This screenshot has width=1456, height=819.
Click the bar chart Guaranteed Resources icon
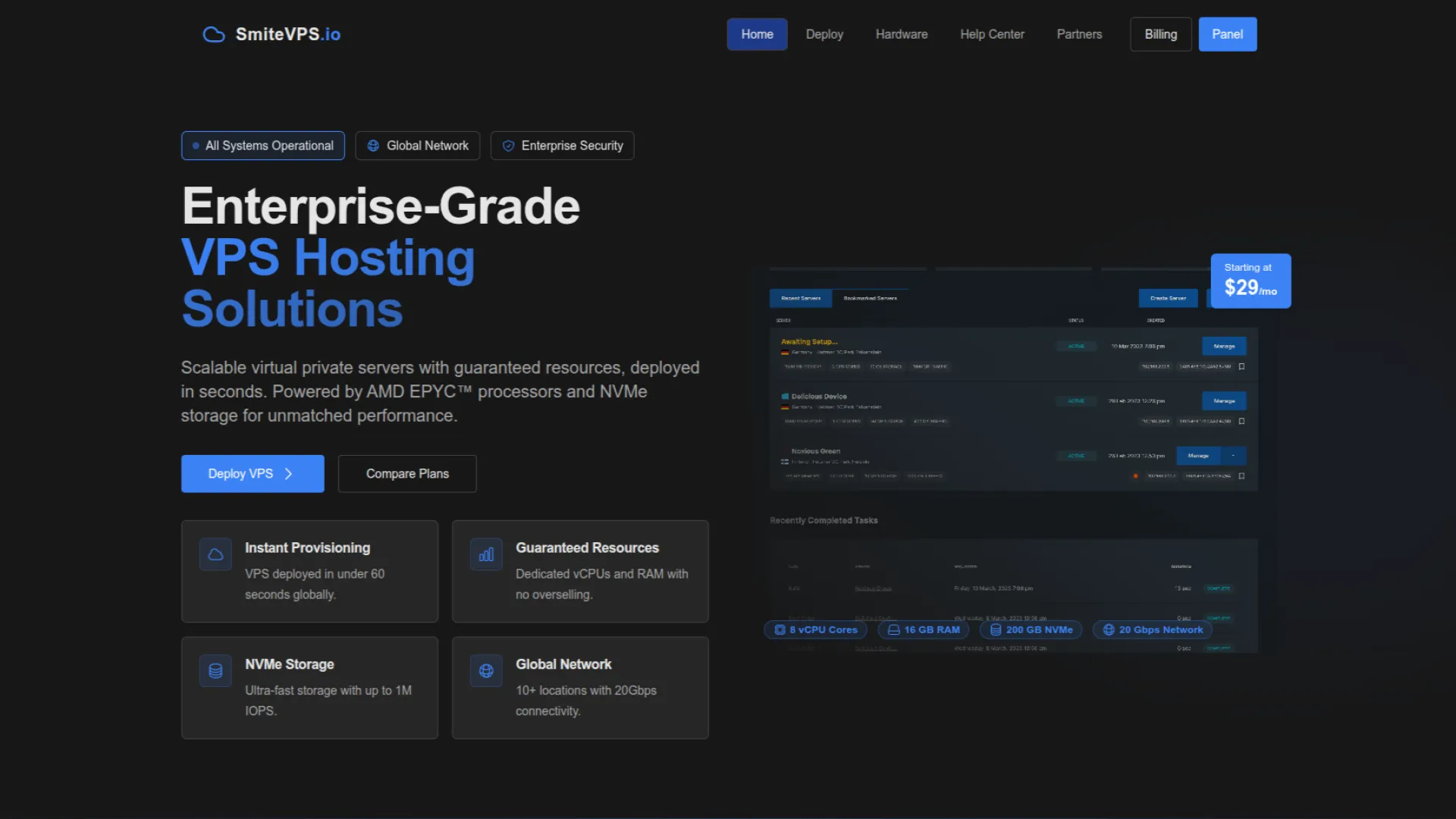(486, 554)
